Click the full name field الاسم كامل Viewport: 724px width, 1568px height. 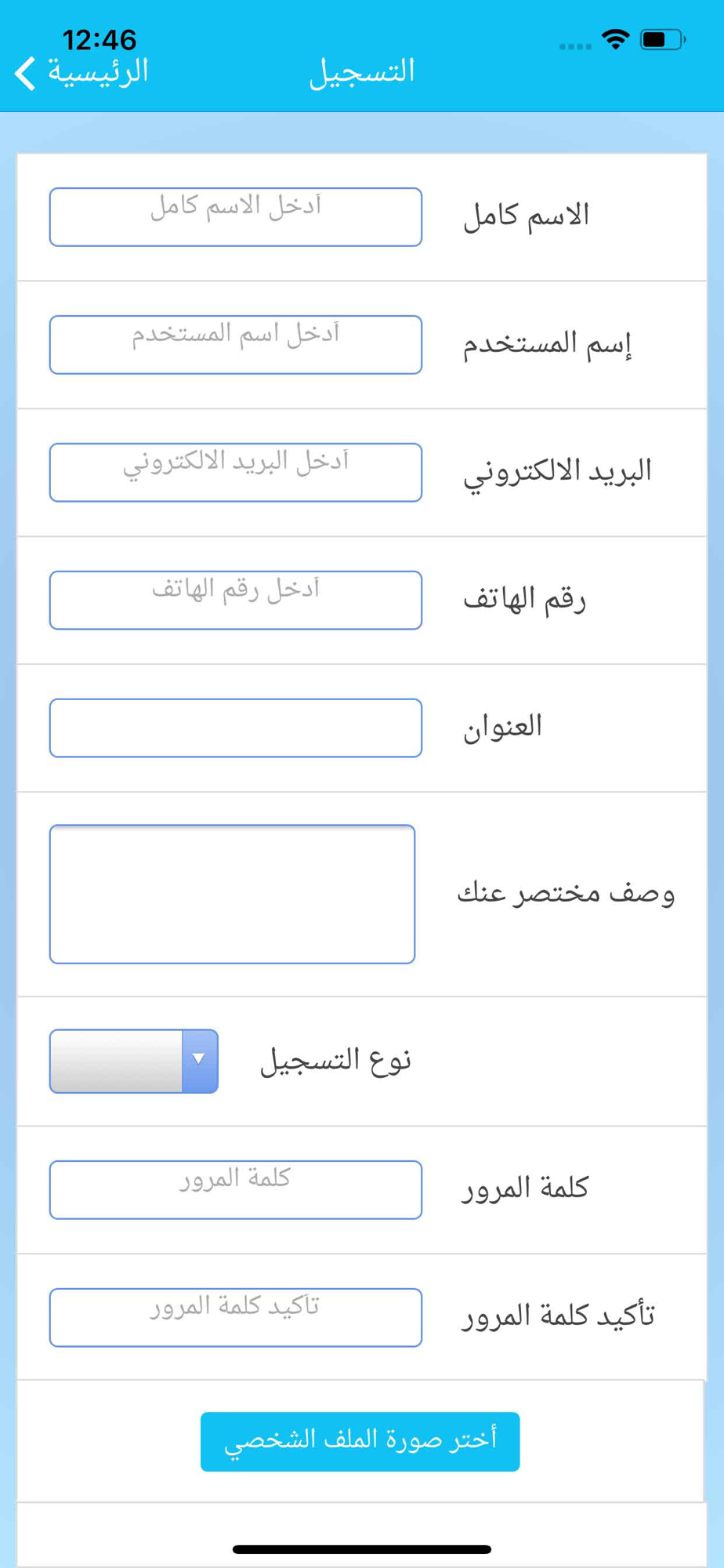pyautogui.click(x=236, y=217)
